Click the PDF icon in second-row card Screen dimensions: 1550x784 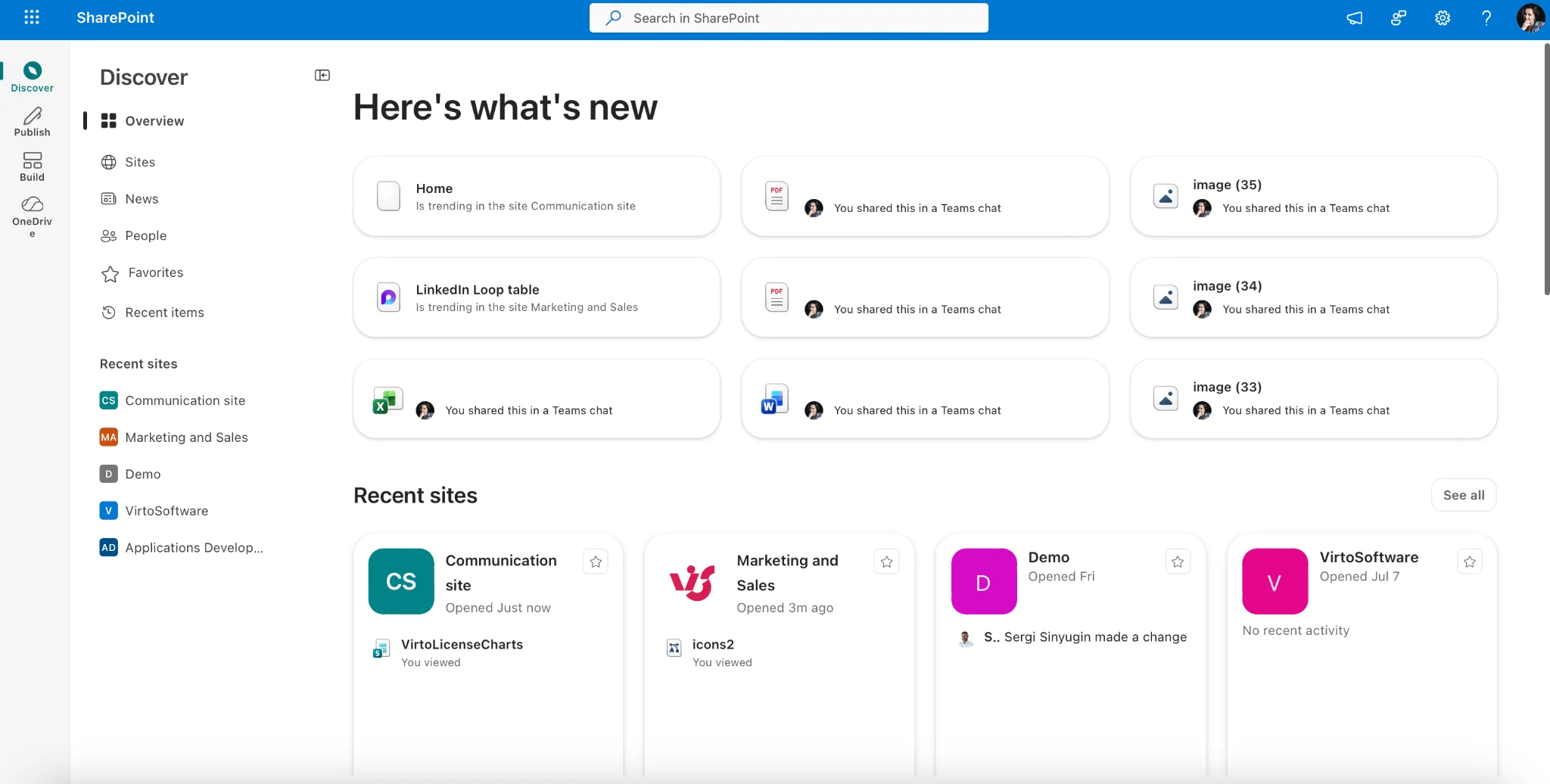point(777,297)
